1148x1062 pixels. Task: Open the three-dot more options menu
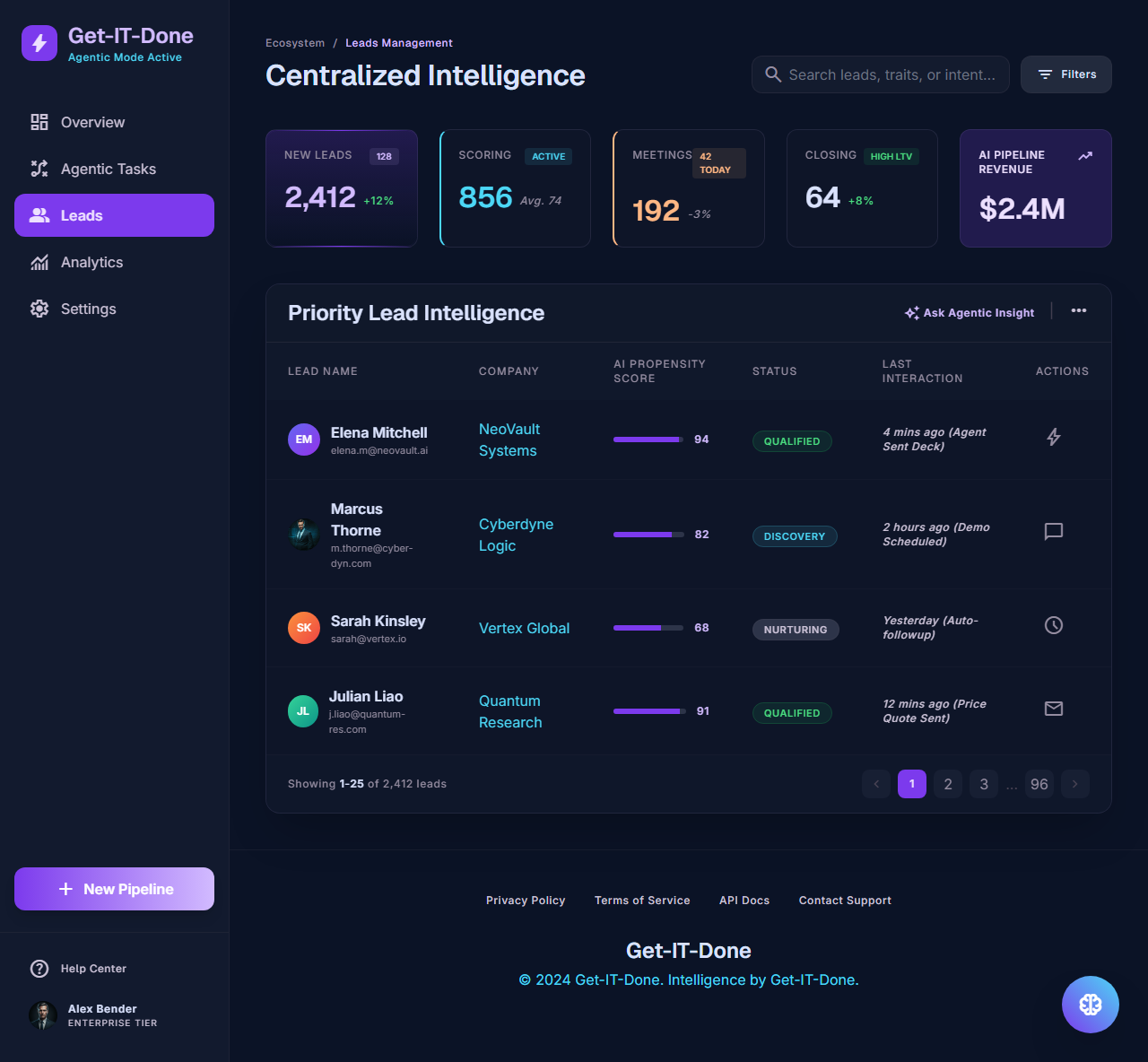[x=1079, y=310]
